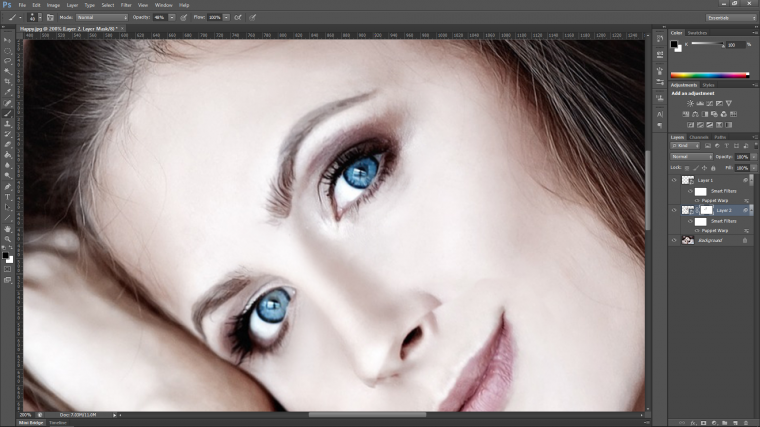
Task: Toggle Puppet Warp visibility under Layer 1
Action: [697, 201]
